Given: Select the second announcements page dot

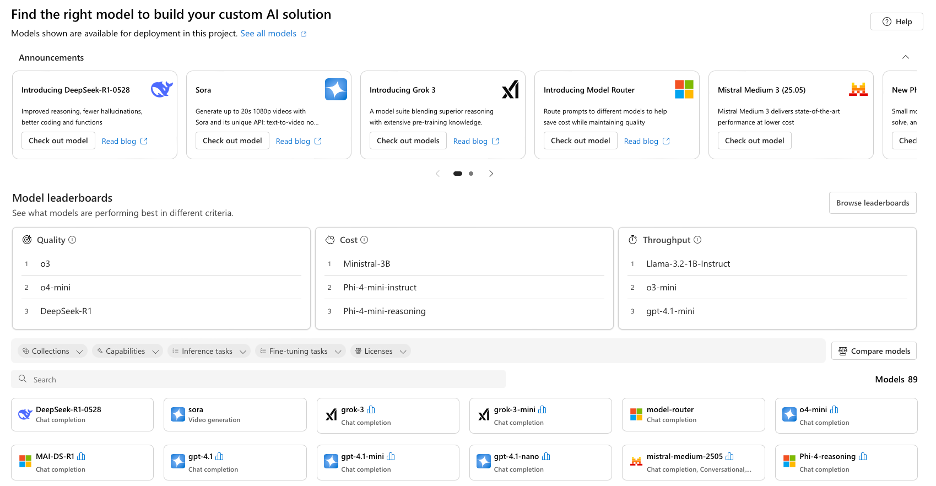Looking at the screenshot, I should click(471, 174).
